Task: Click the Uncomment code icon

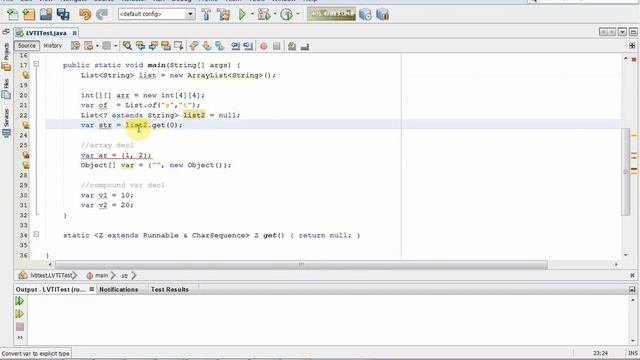Action: (305, 46)
